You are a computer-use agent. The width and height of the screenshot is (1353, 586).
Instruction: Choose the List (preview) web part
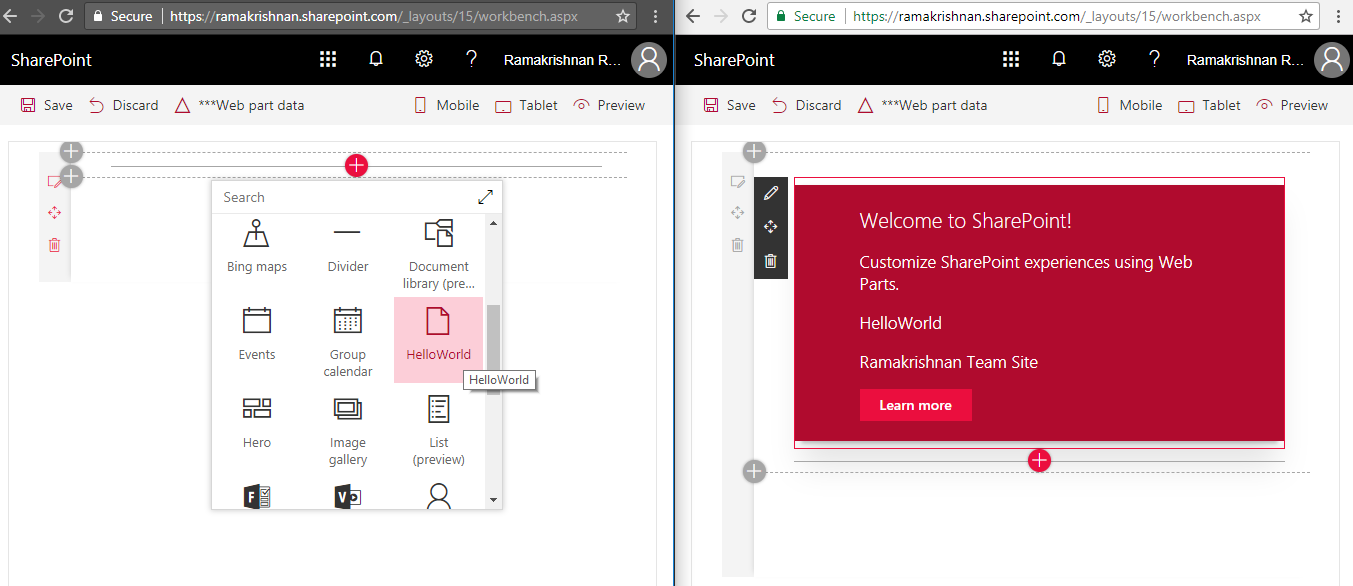pos(438,430)
